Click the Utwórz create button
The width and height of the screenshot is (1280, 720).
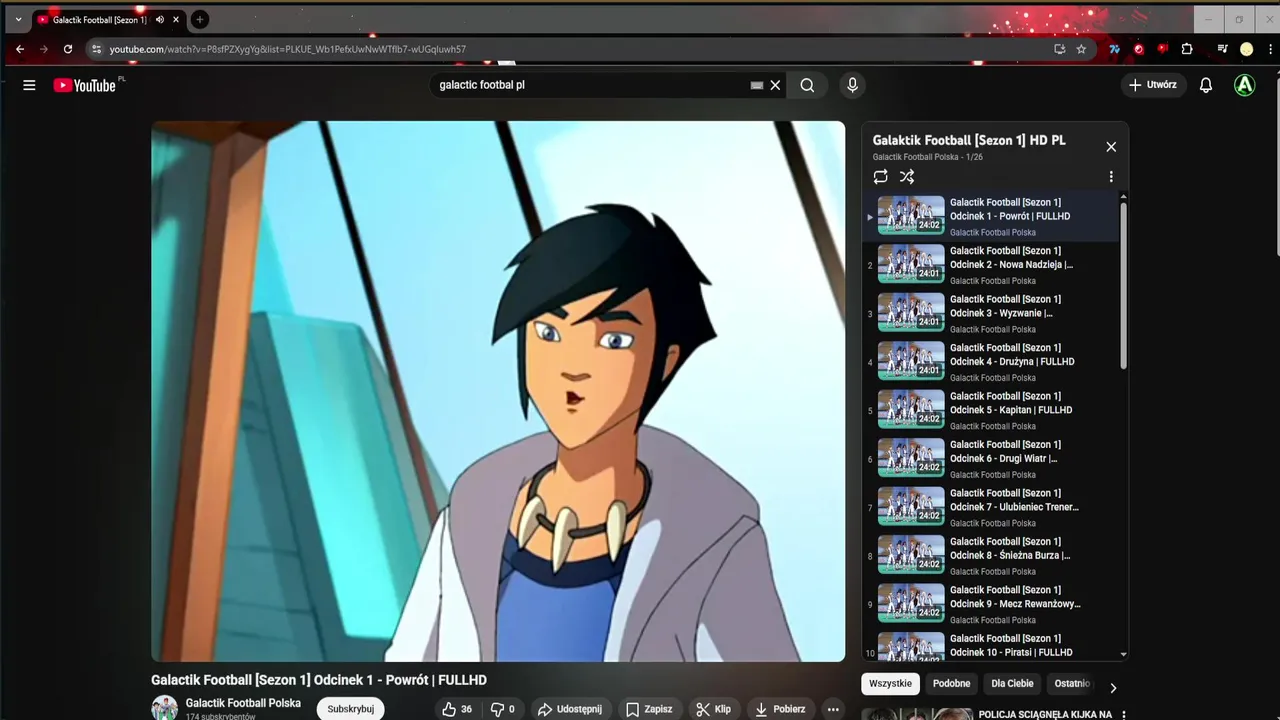[x=1152, y=85]
